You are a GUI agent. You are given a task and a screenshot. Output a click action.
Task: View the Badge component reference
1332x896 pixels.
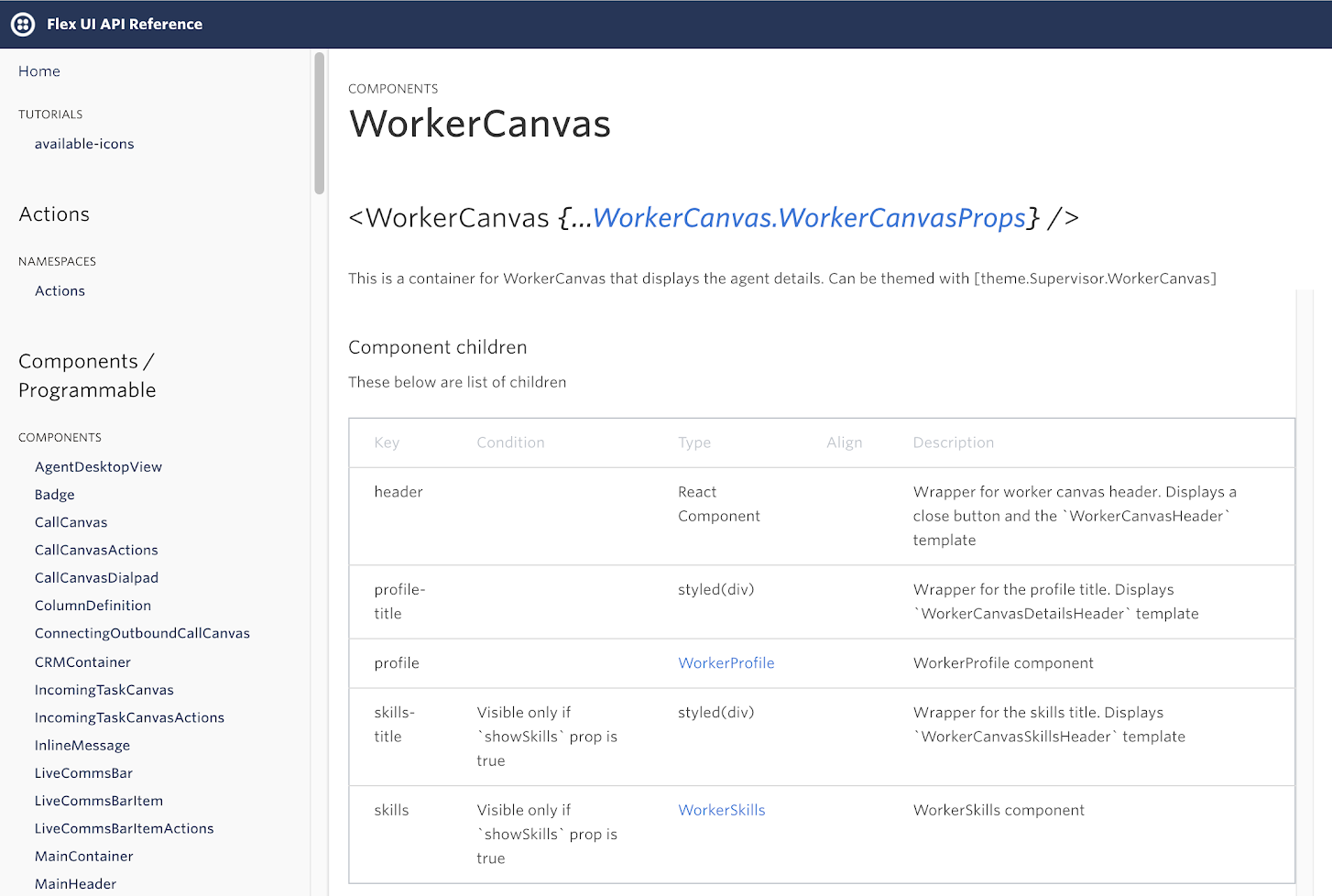click(54, 494)
